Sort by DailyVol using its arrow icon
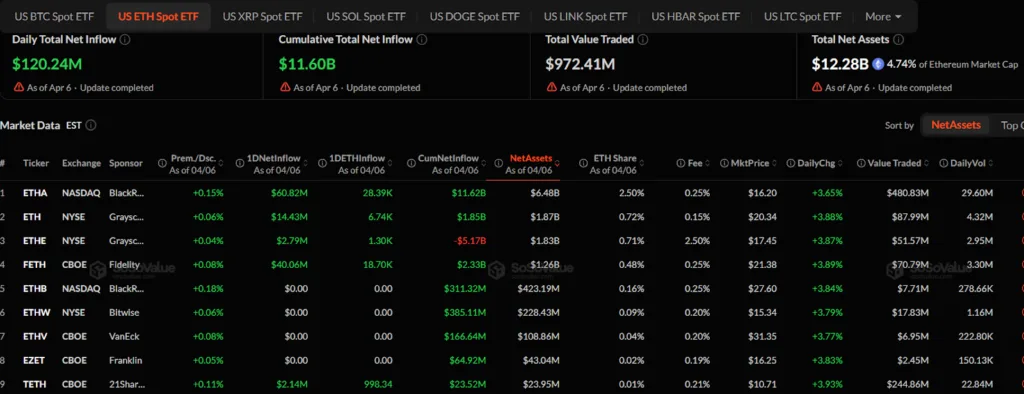 point(992,163)
